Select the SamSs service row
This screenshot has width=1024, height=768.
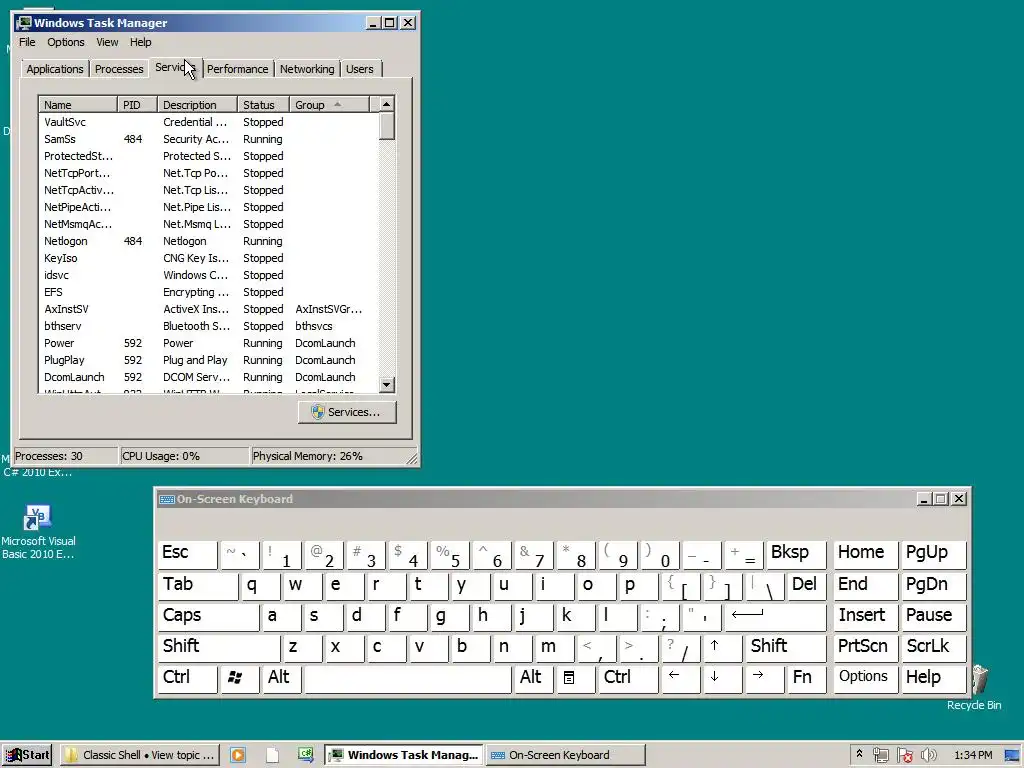point(208,139)
